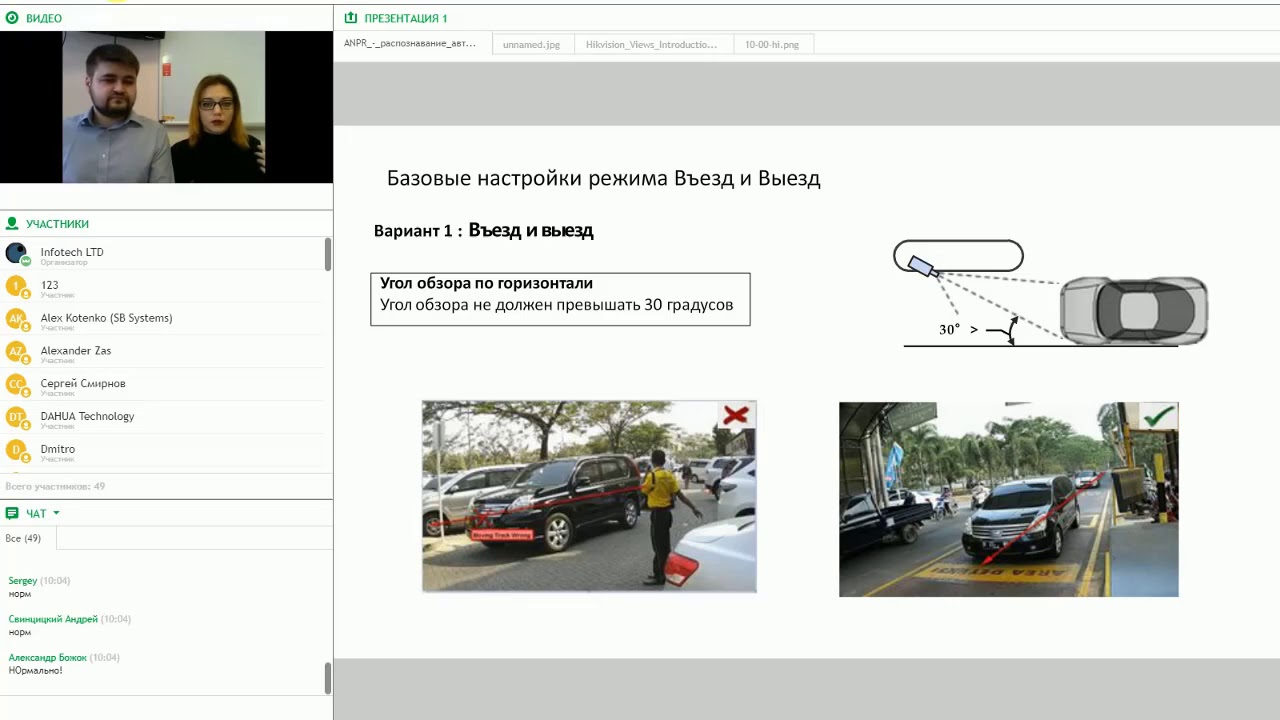
Task: Click the Participants panel person icon
Action: 12,224
